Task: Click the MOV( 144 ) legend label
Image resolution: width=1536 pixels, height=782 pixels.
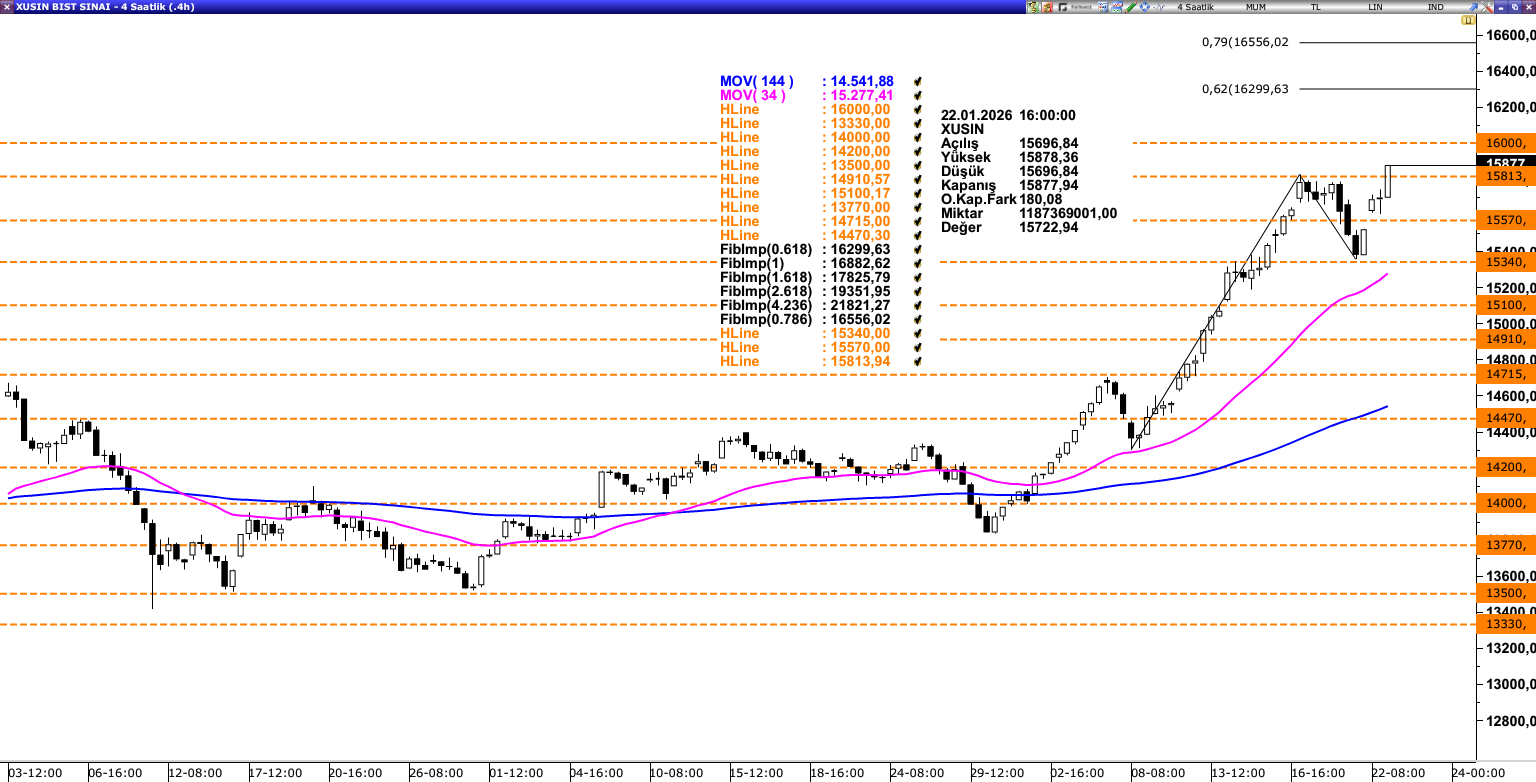Action: click(756, 81)
